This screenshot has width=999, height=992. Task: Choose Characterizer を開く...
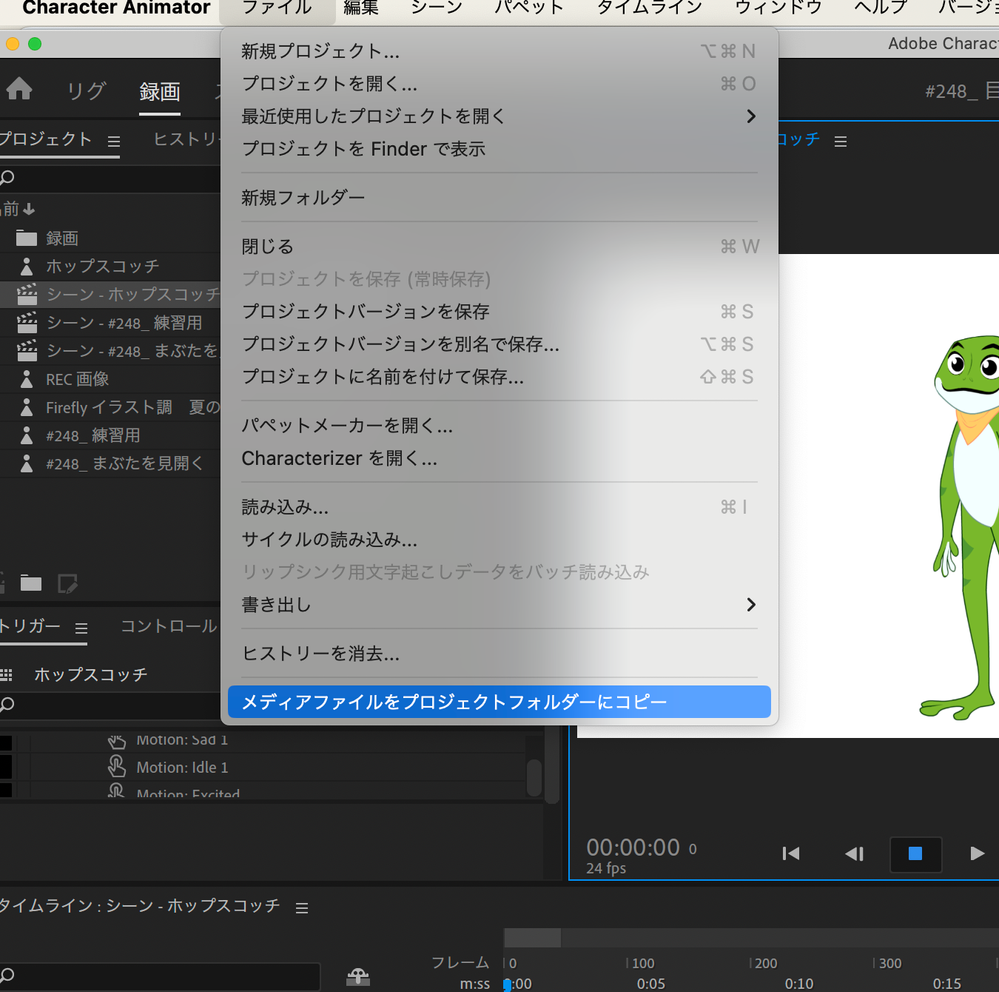pos(499,458)
